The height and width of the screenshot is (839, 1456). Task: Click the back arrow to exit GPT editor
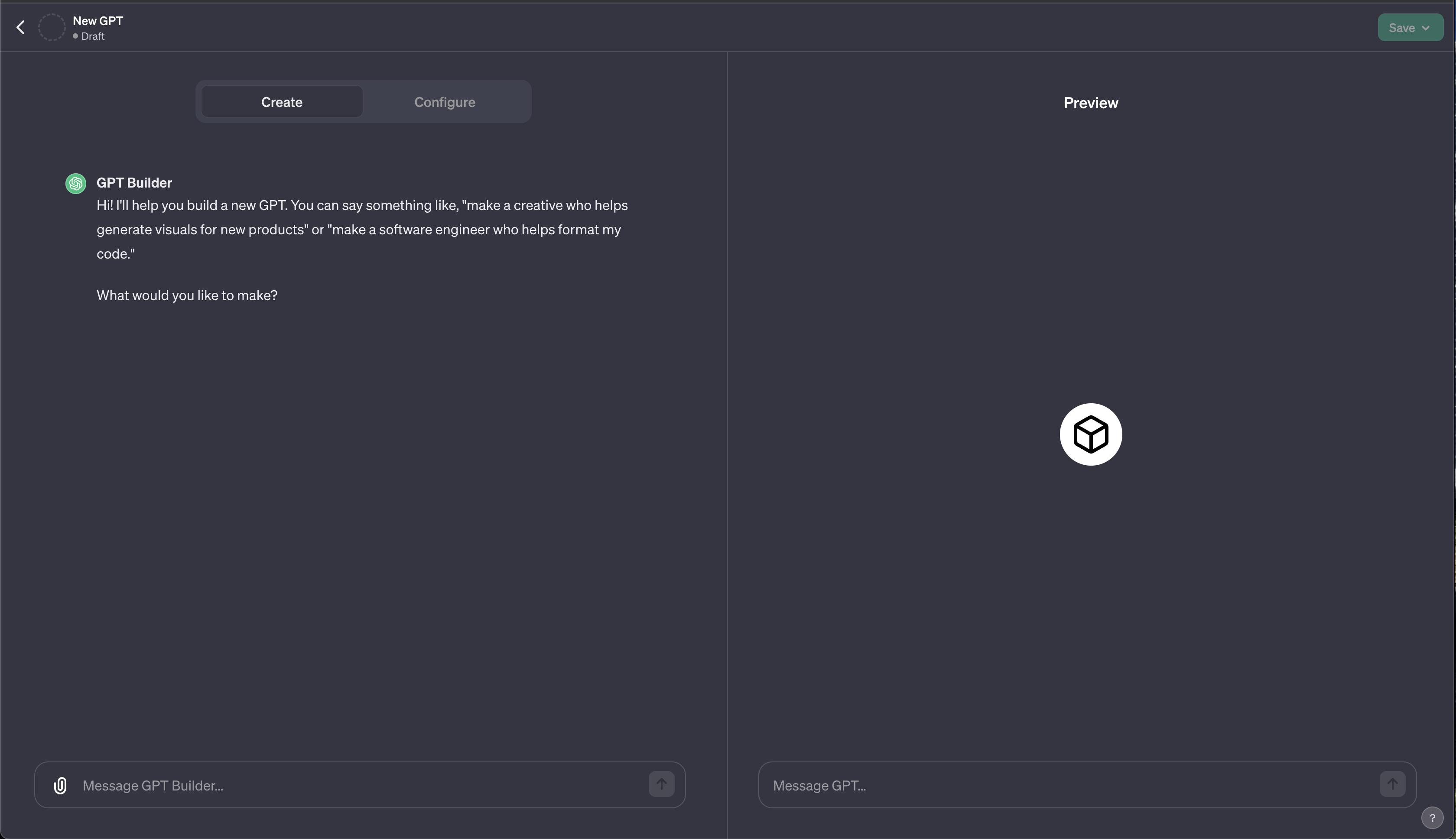pos(20,26)
